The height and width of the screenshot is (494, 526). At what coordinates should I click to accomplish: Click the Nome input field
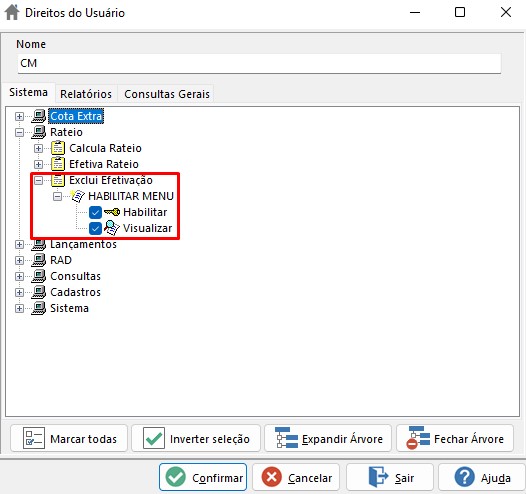tap(259, 63)
